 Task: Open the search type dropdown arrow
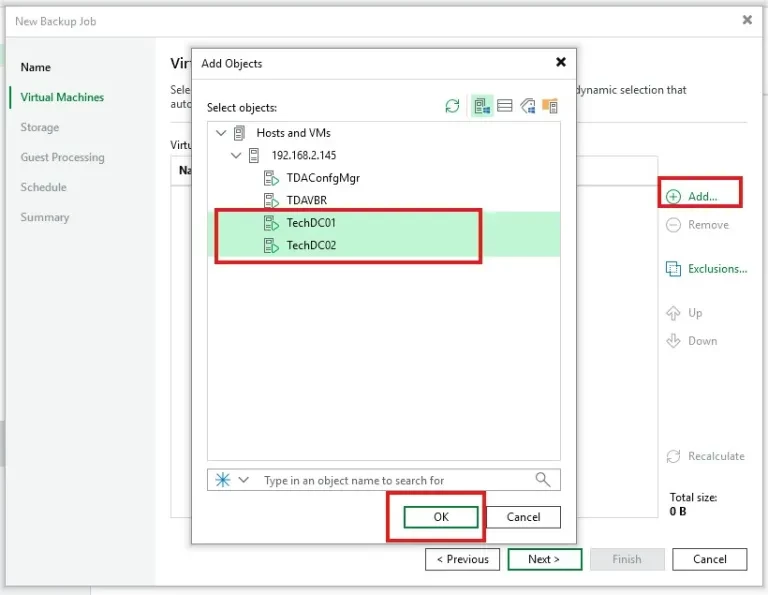pos(243,479)
